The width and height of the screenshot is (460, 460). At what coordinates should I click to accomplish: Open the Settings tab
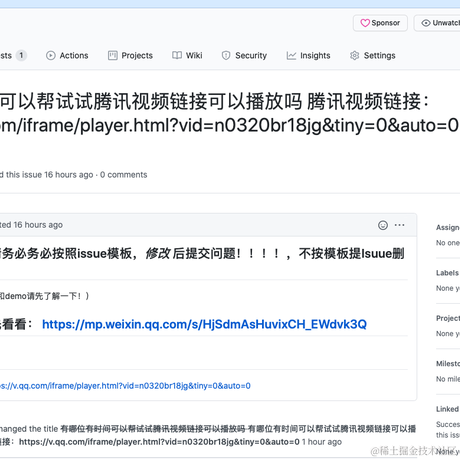(373, 55)
